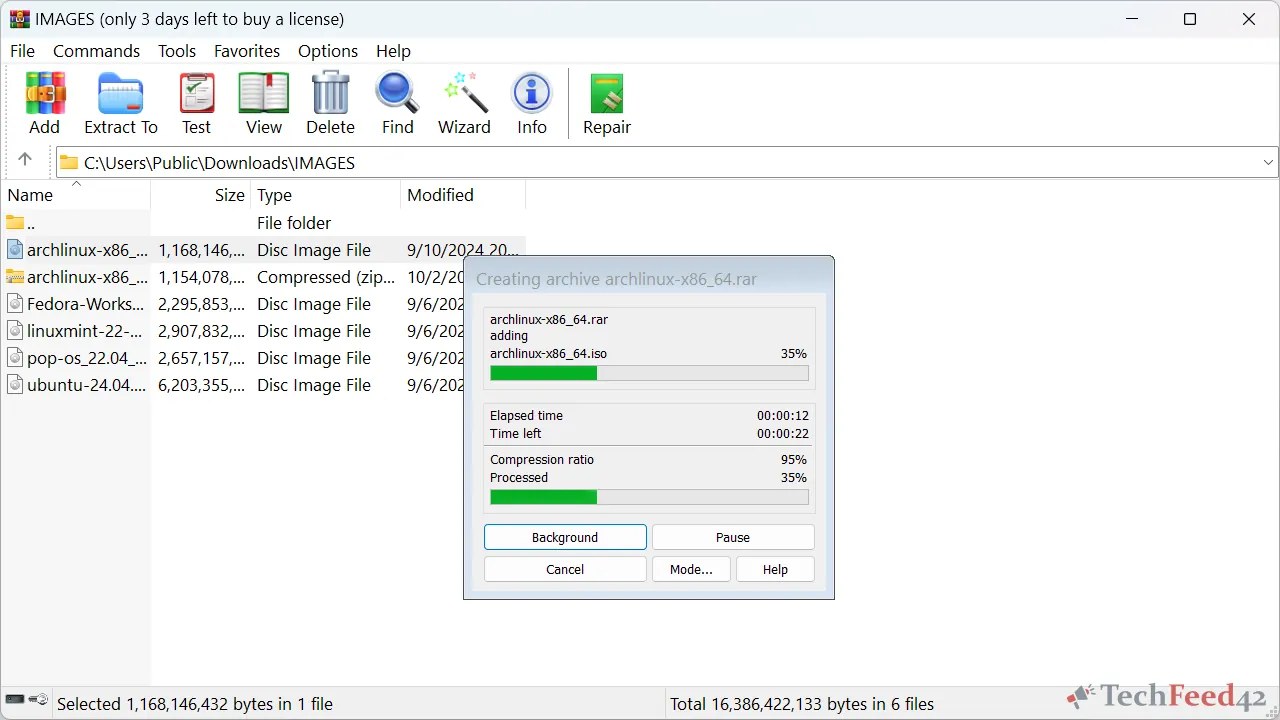Screen dimensions: 1280x720
Task: Open the Find magnifier tool
Action: (397, 94)
